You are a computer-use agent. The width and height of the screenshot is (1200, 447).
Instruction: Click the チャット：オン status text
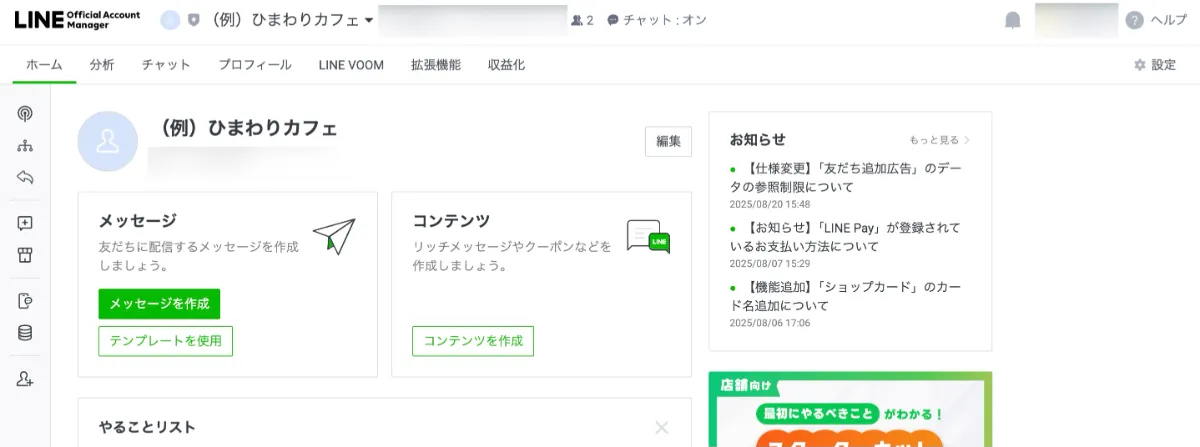tap(665, 20)
